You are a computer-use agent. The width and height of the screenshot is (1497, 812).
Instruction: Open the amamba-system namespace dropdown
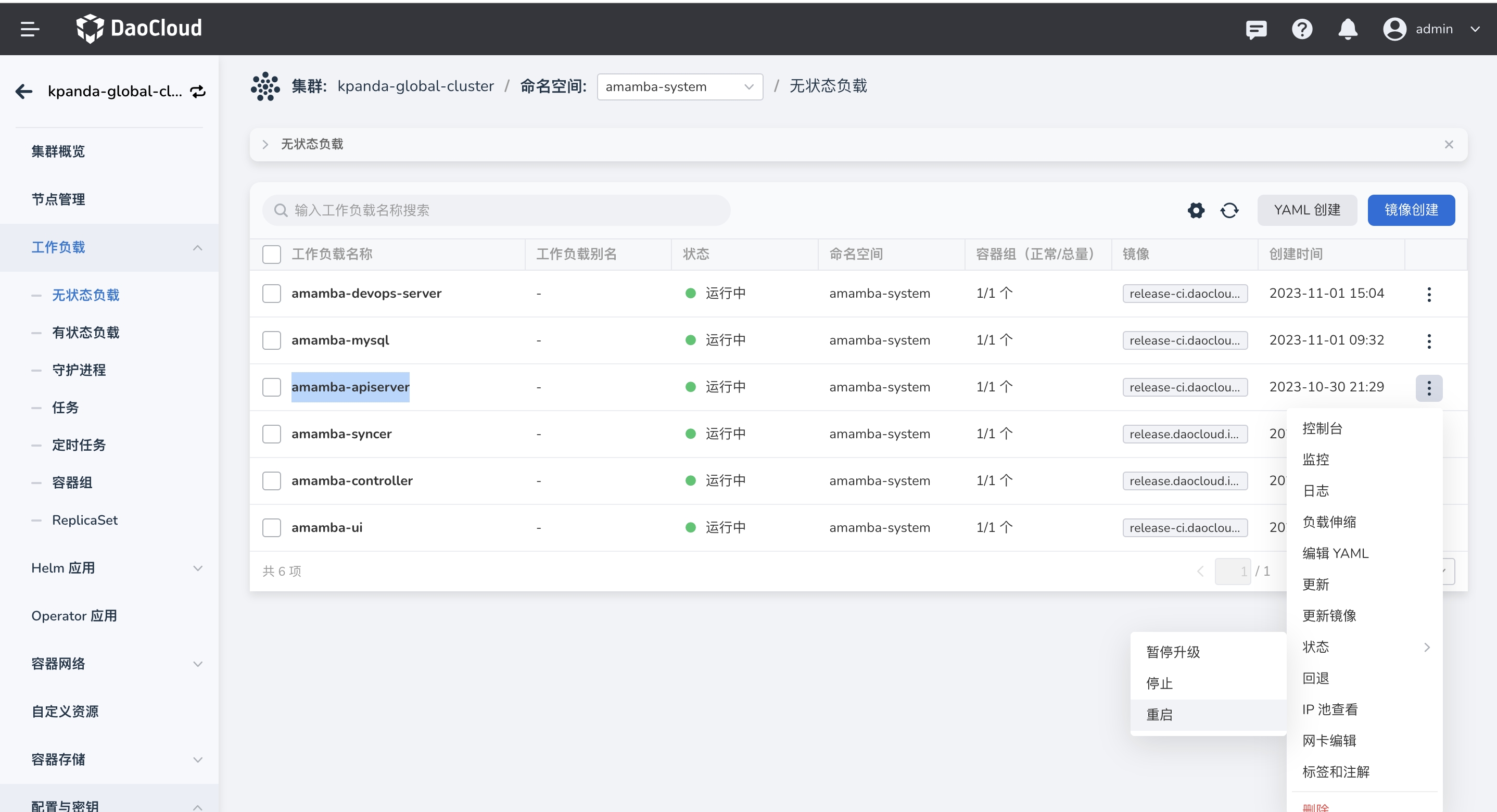679,87
